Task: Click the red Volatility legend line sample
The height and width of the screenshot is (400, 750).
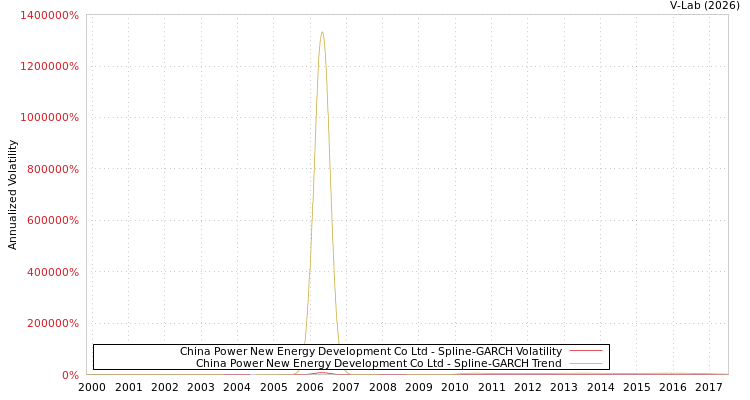Action: [x=586, y=351]
